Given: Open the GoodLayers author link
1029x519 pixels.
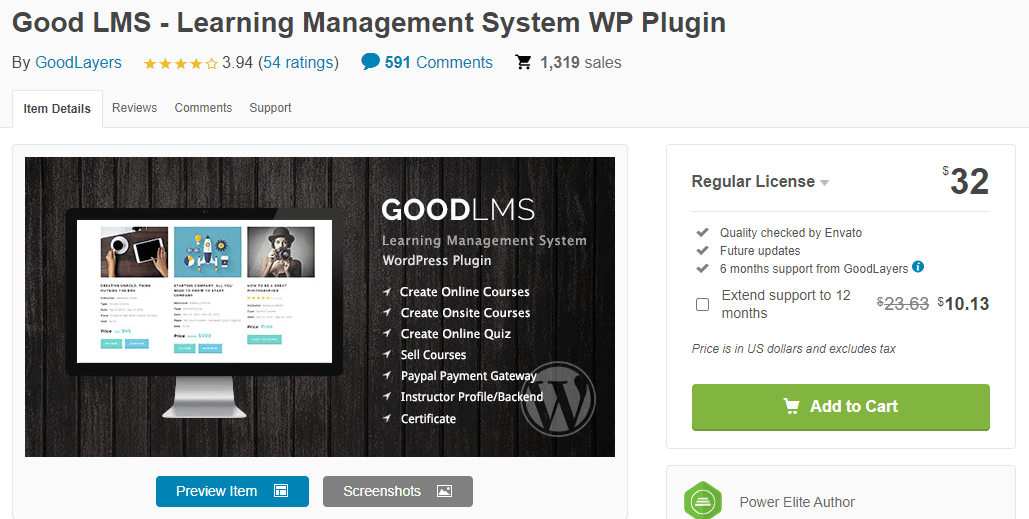Looking at the screenshot, I should [x=78, y=62].
